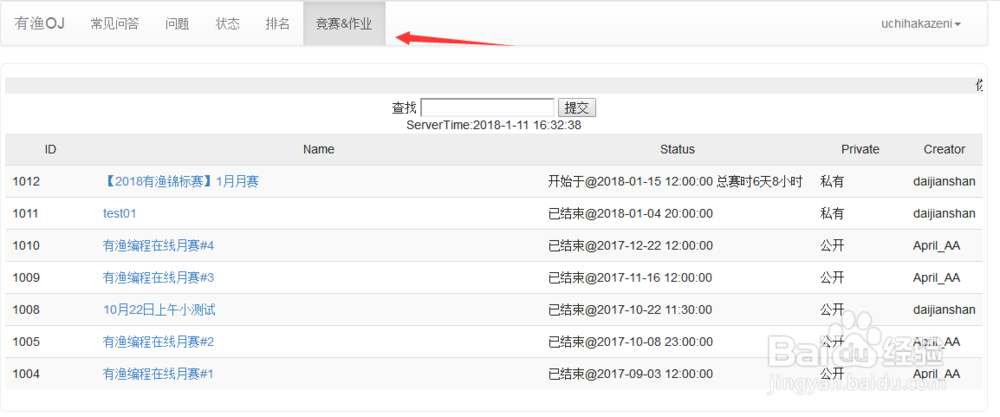The height and width of the screenshot is (417, 1000).
Task: Open the test01 contest link
Action: pyautogui.click(x=120, y=214)
